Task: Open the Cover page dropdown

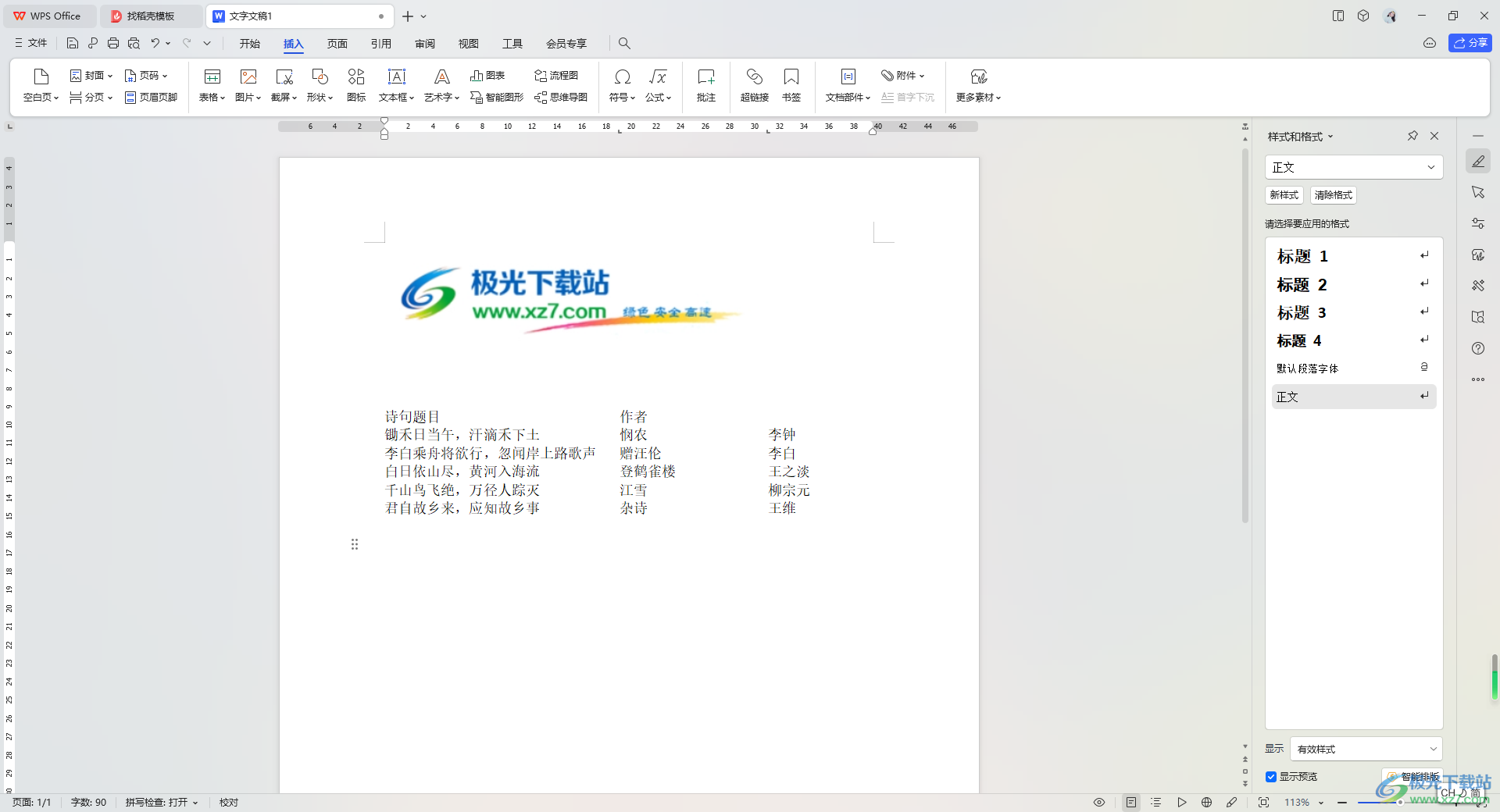Action: click(x=91, y=76)
